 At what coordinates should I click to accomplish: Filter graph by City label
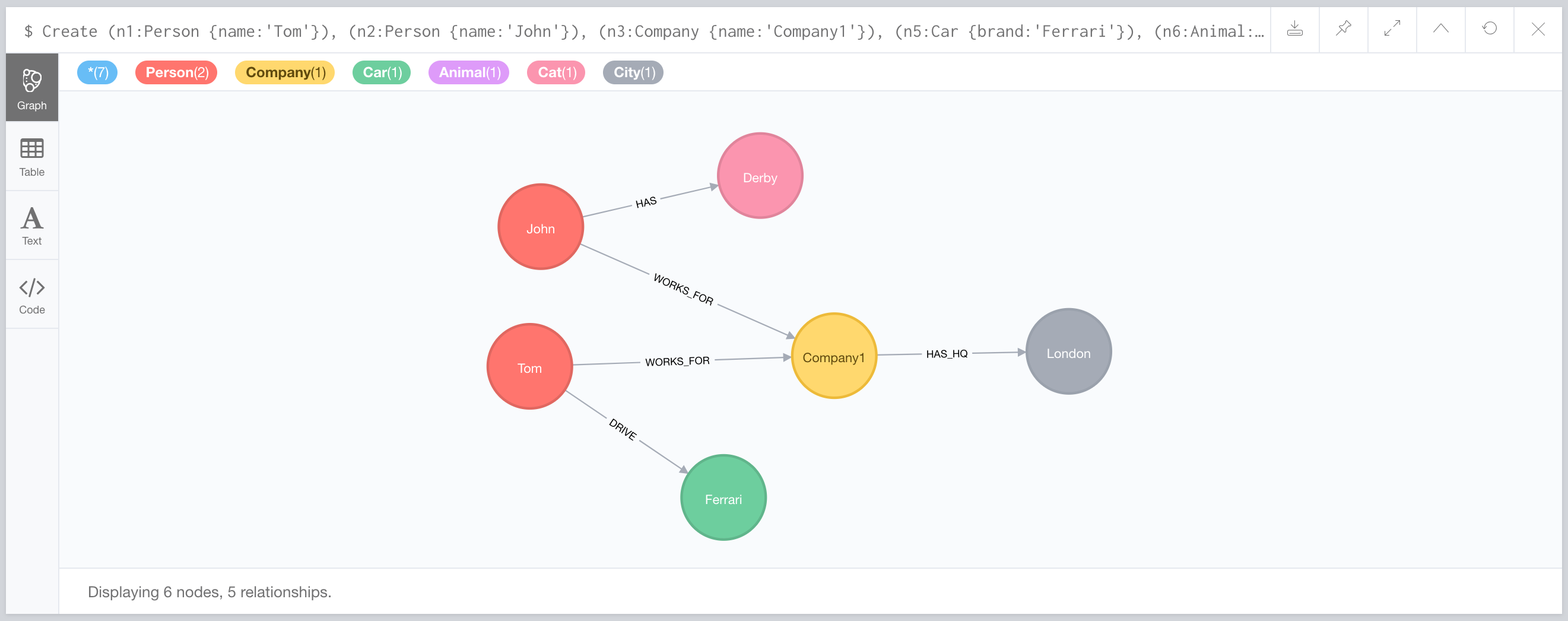(633, 72)
